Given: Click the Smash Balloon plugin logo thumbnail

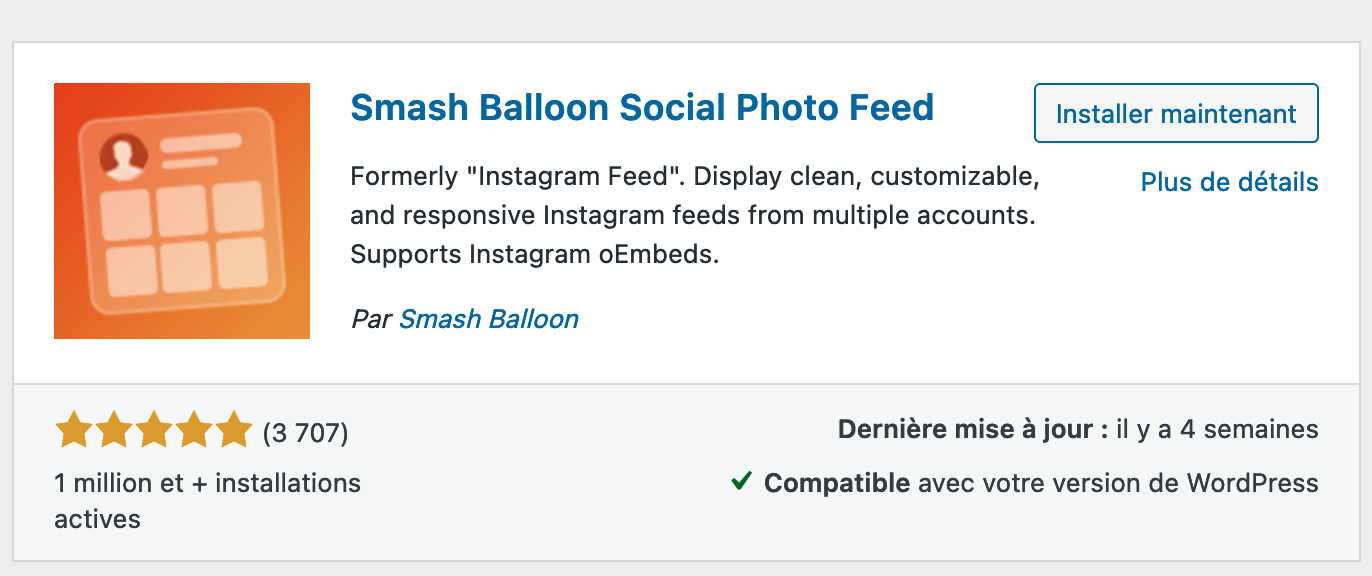Looking at the screenshot, I should coord(181,211).
